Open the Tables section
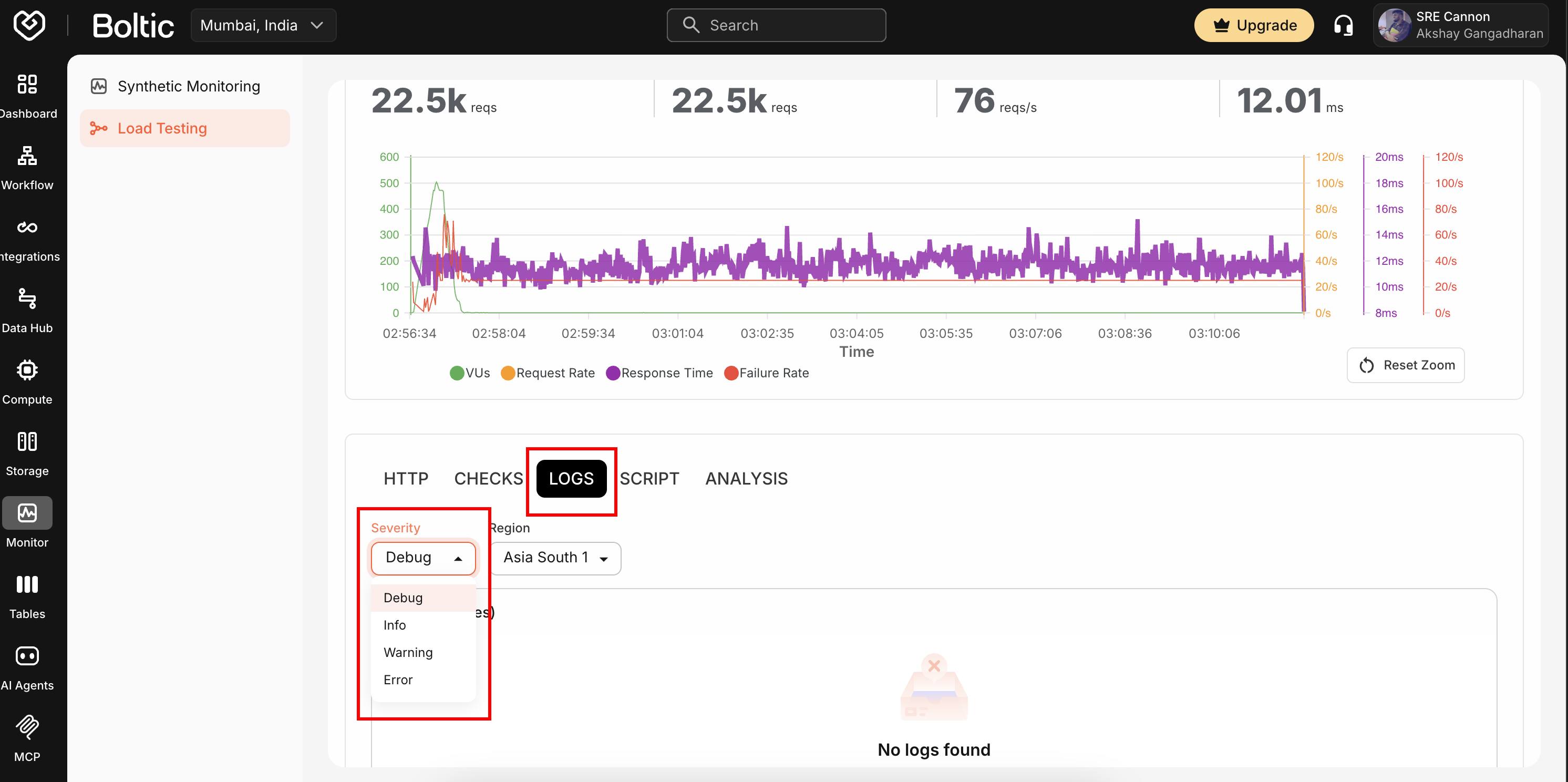Image resolution: width=1568 pixels, height=782 pixels. point(28,595)
